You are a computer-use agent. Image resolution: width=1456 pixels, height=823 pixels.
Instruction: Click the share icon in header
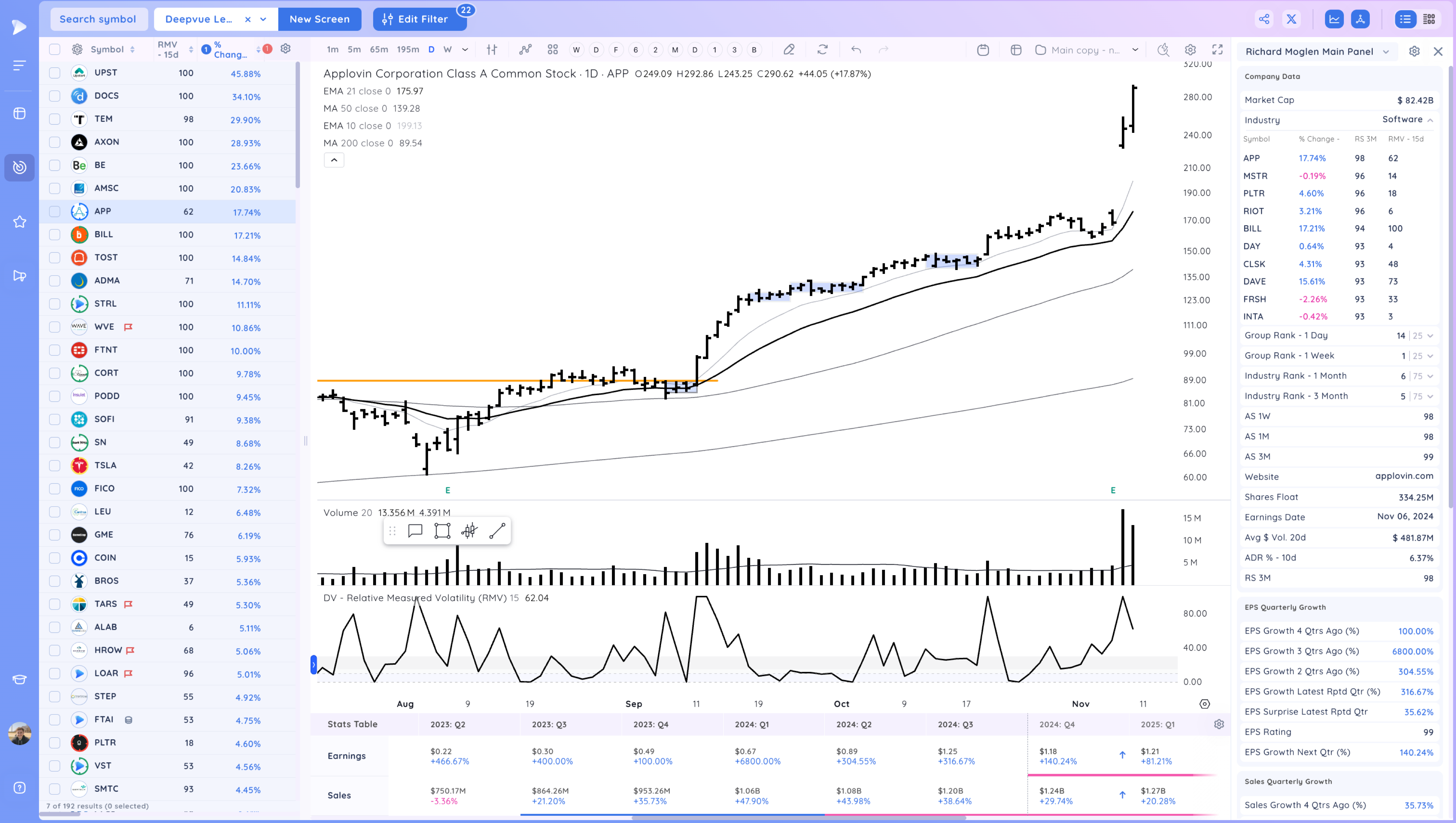click(1264, 19)
